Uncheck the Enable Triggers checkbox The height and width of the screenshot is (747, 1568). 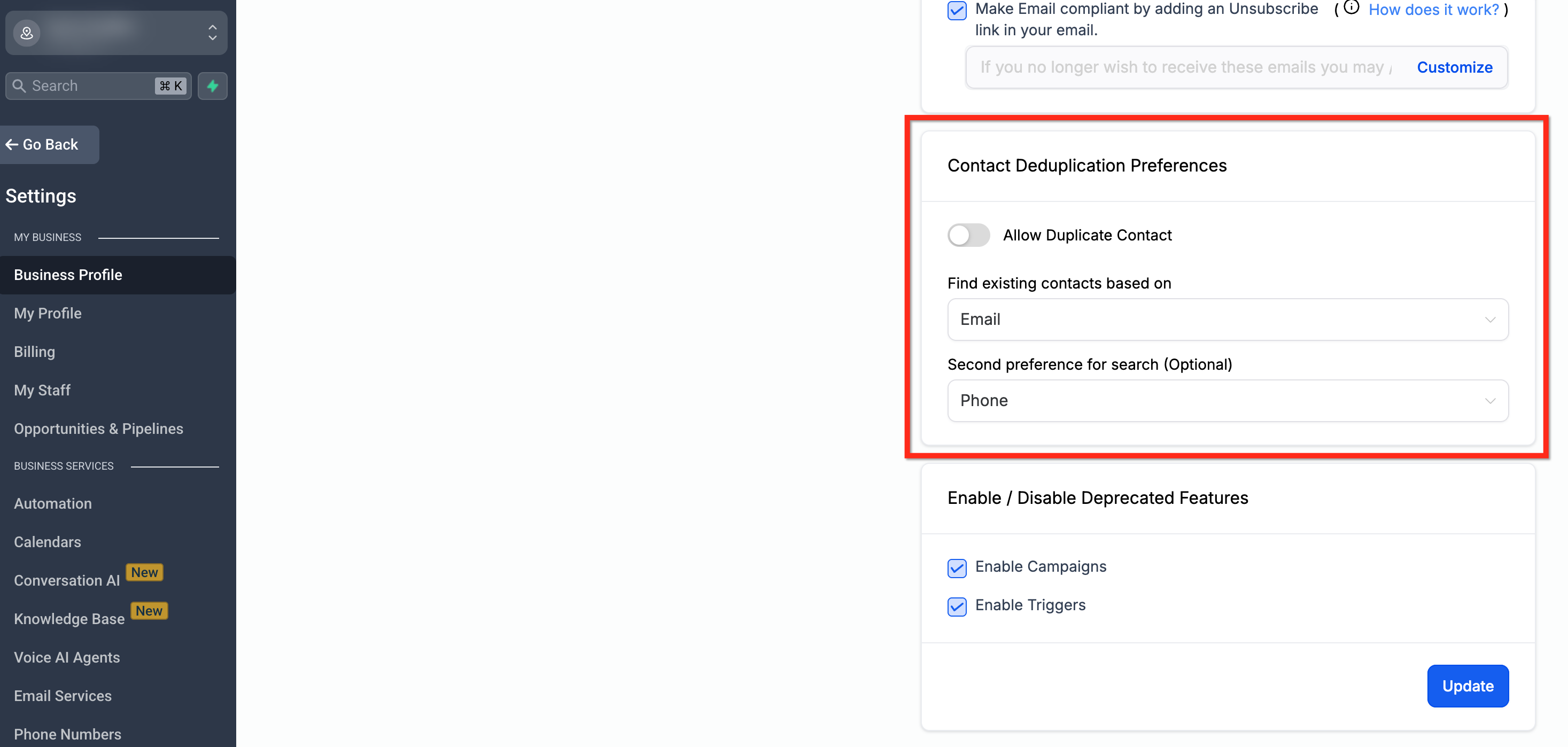(957, 606)
